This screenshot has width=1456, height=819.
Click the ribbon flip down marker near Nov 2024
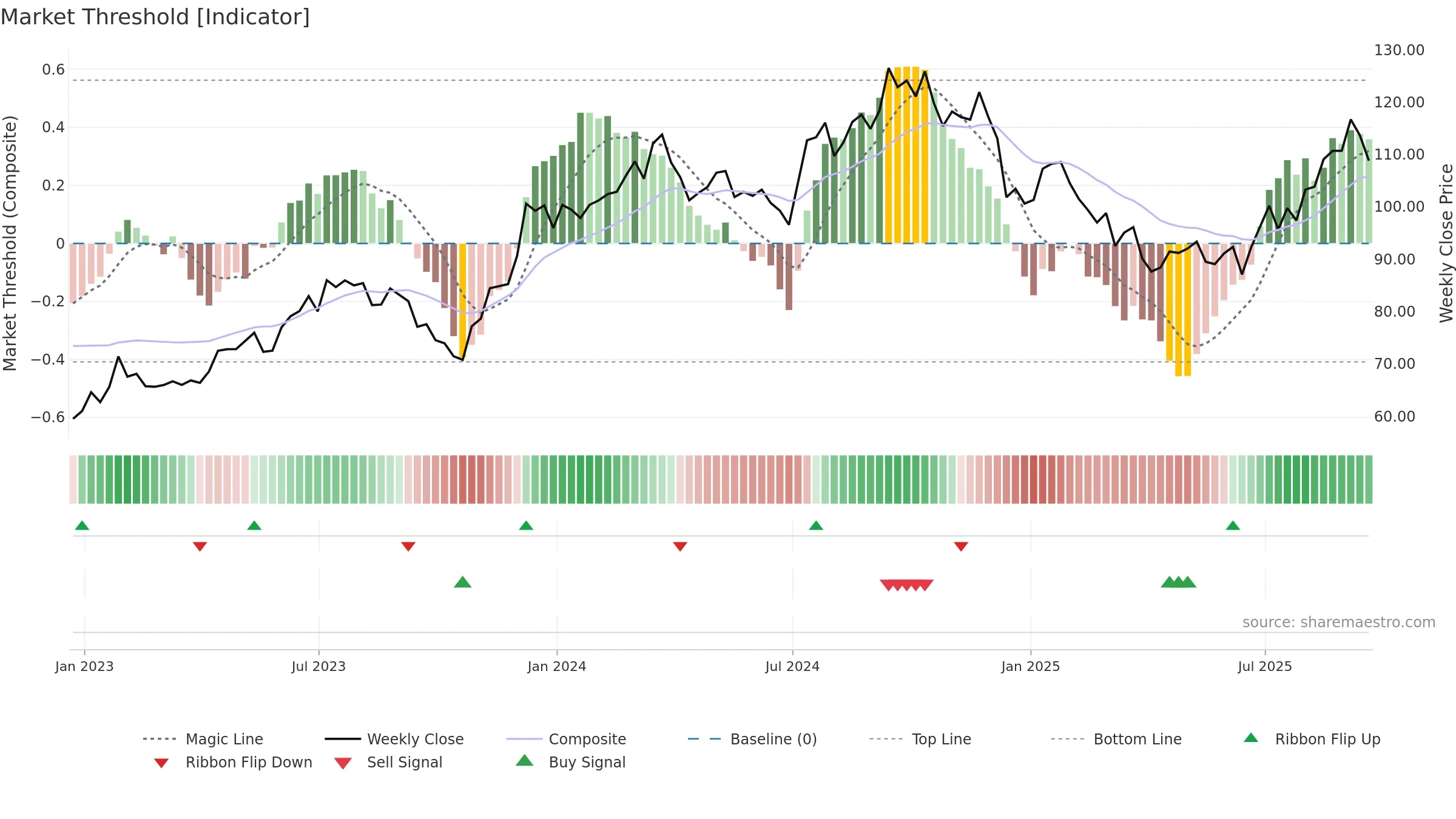click(961, 547)
